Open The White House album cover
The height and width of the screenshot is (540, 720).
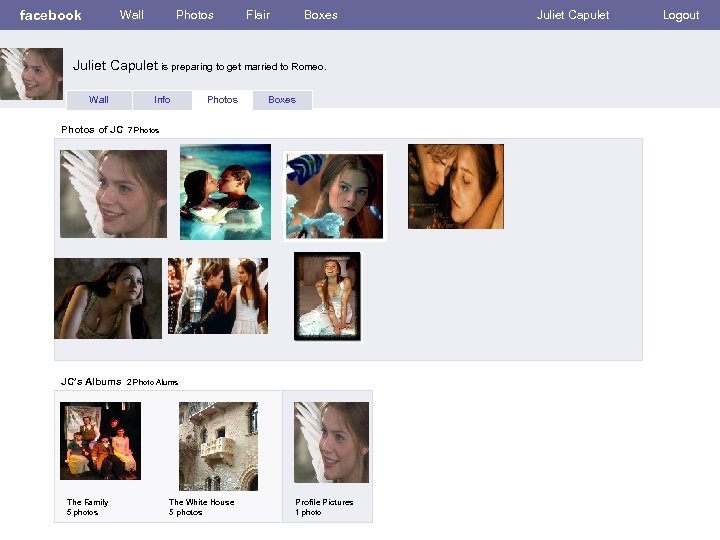tap(219, 446)
